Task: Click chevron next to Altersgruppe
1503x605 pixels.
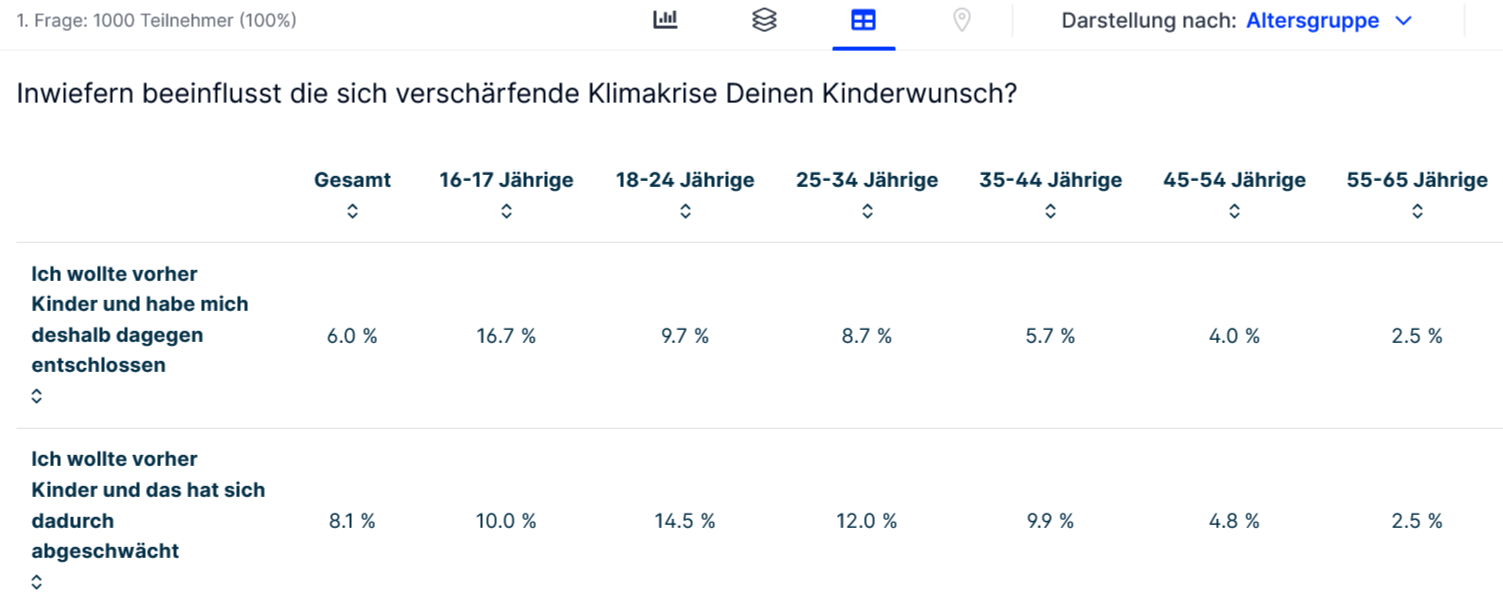Action: click(1403, 21)
